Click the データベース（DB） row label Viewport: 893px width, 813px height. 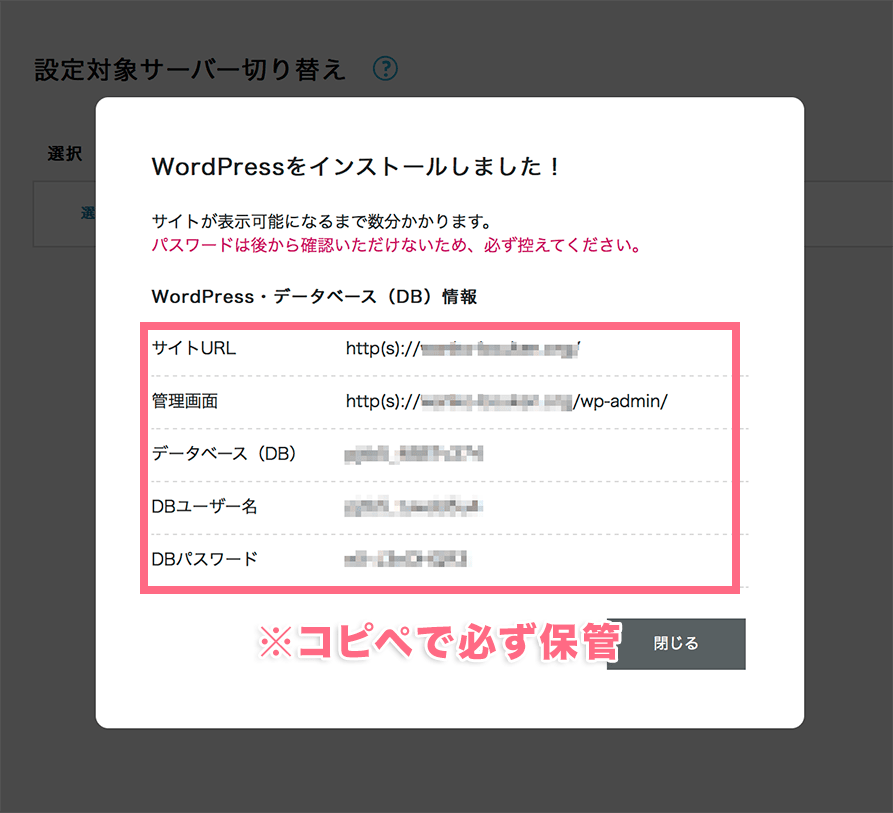224,454
